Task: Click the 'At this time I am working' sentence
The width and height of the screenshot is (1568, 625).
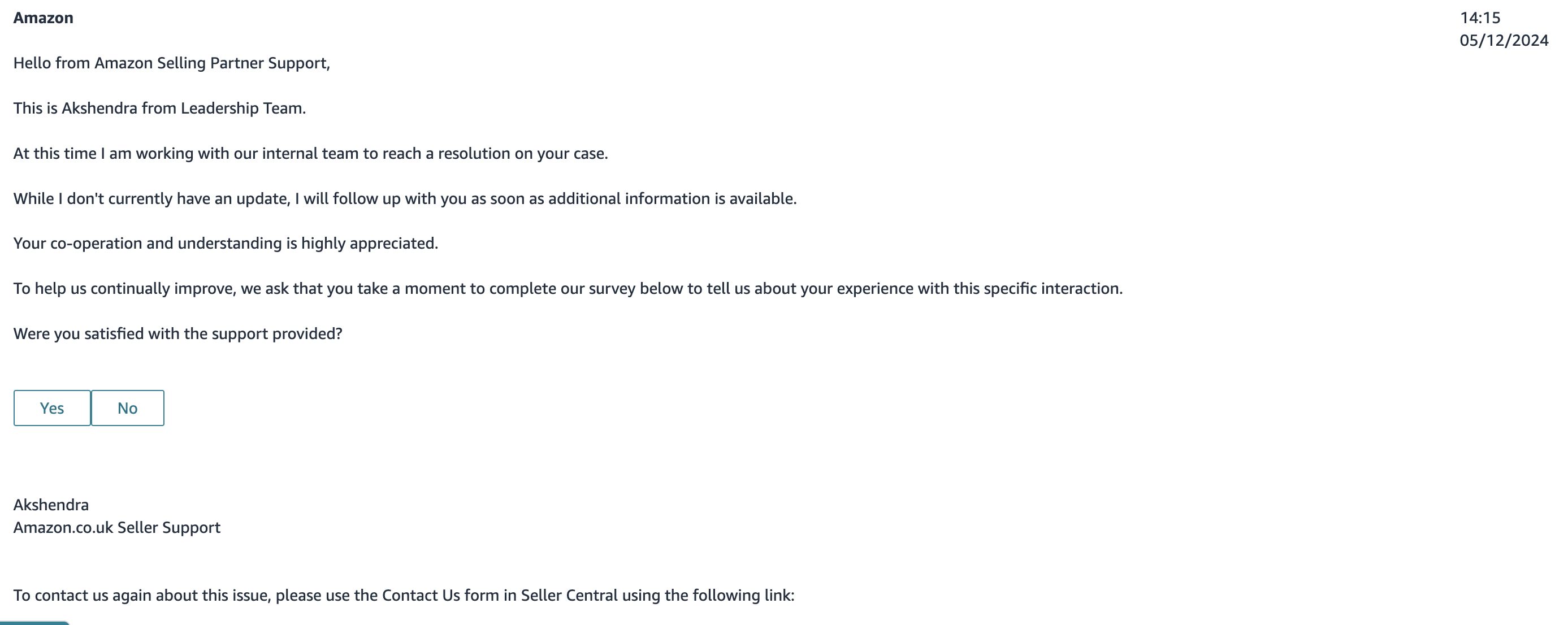Action: pos(310,153)
